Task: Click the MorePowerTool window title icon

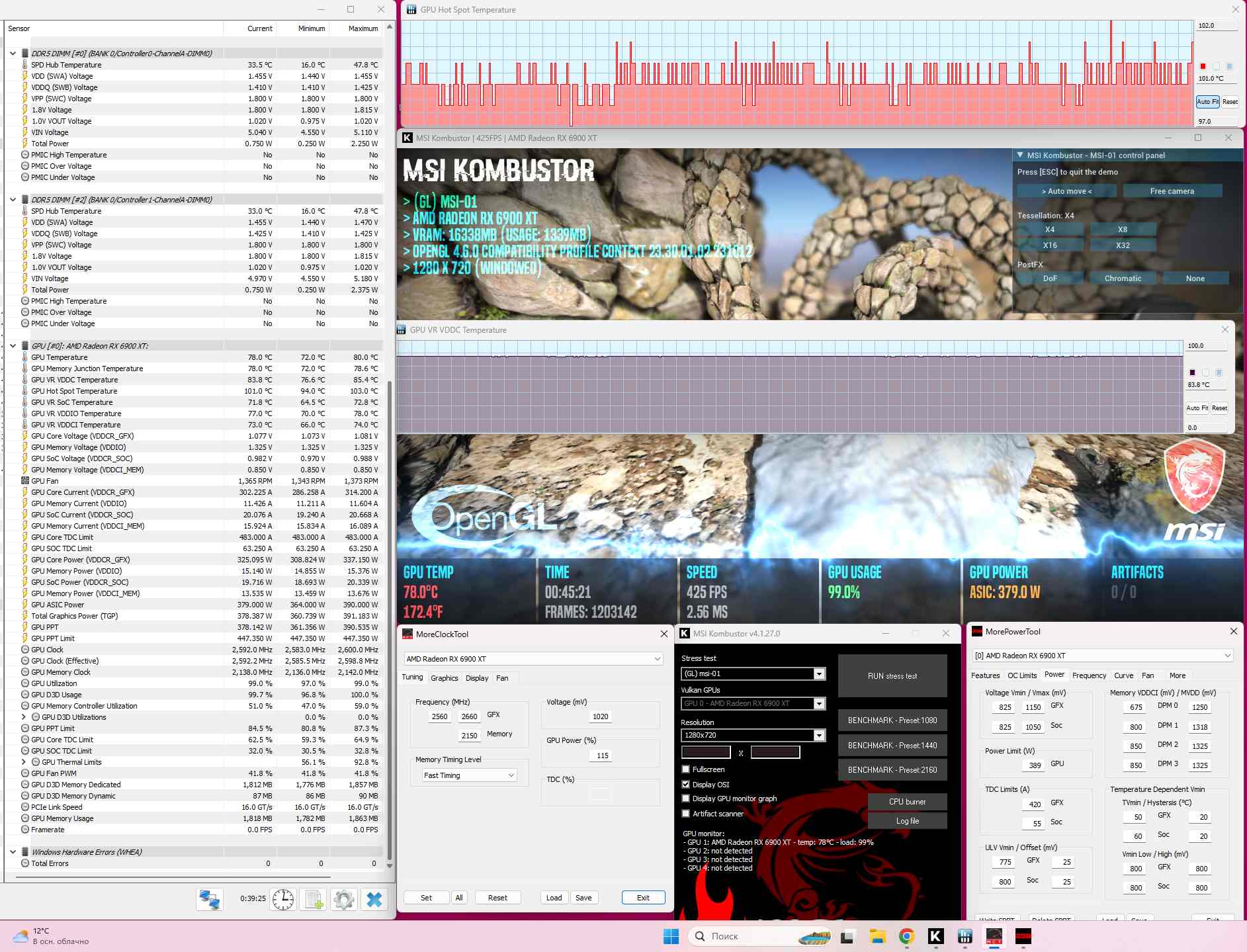Action: [x=976, y=632]
